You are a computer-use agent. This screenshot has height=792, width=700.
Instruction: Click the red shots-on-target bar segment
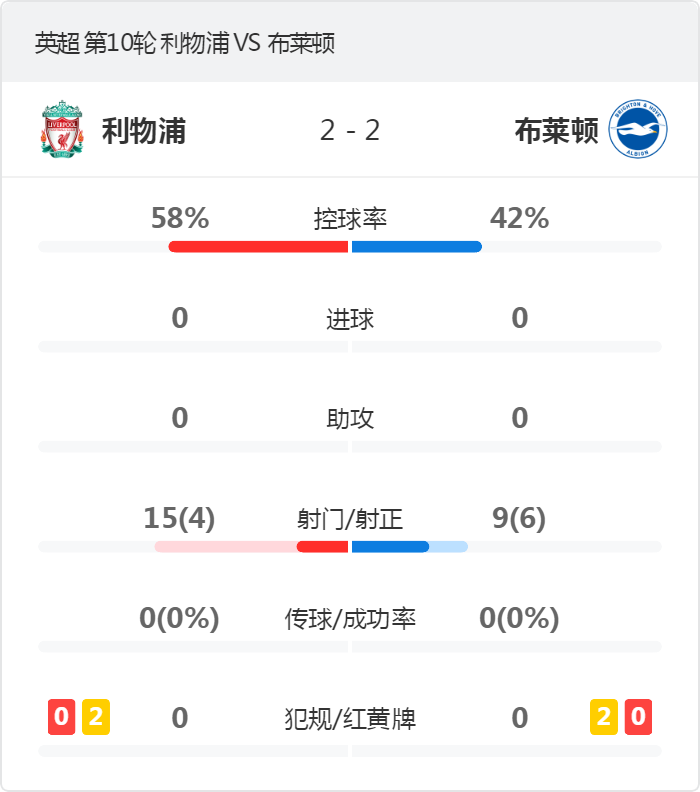(x=322, y=547)
